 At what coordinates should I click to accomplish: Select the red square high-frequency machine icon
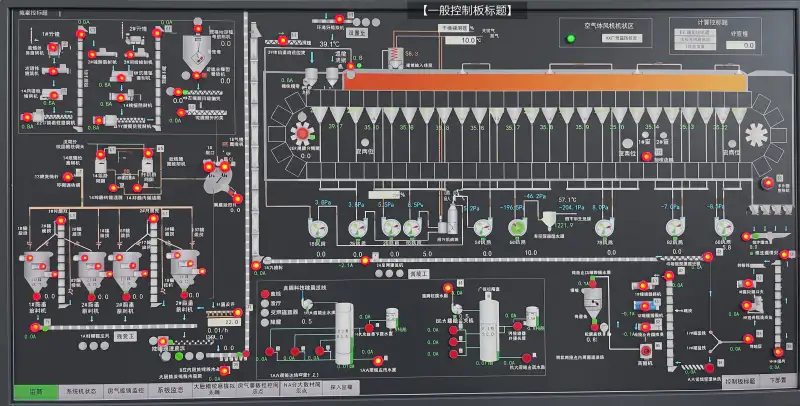tap(646, 351)
